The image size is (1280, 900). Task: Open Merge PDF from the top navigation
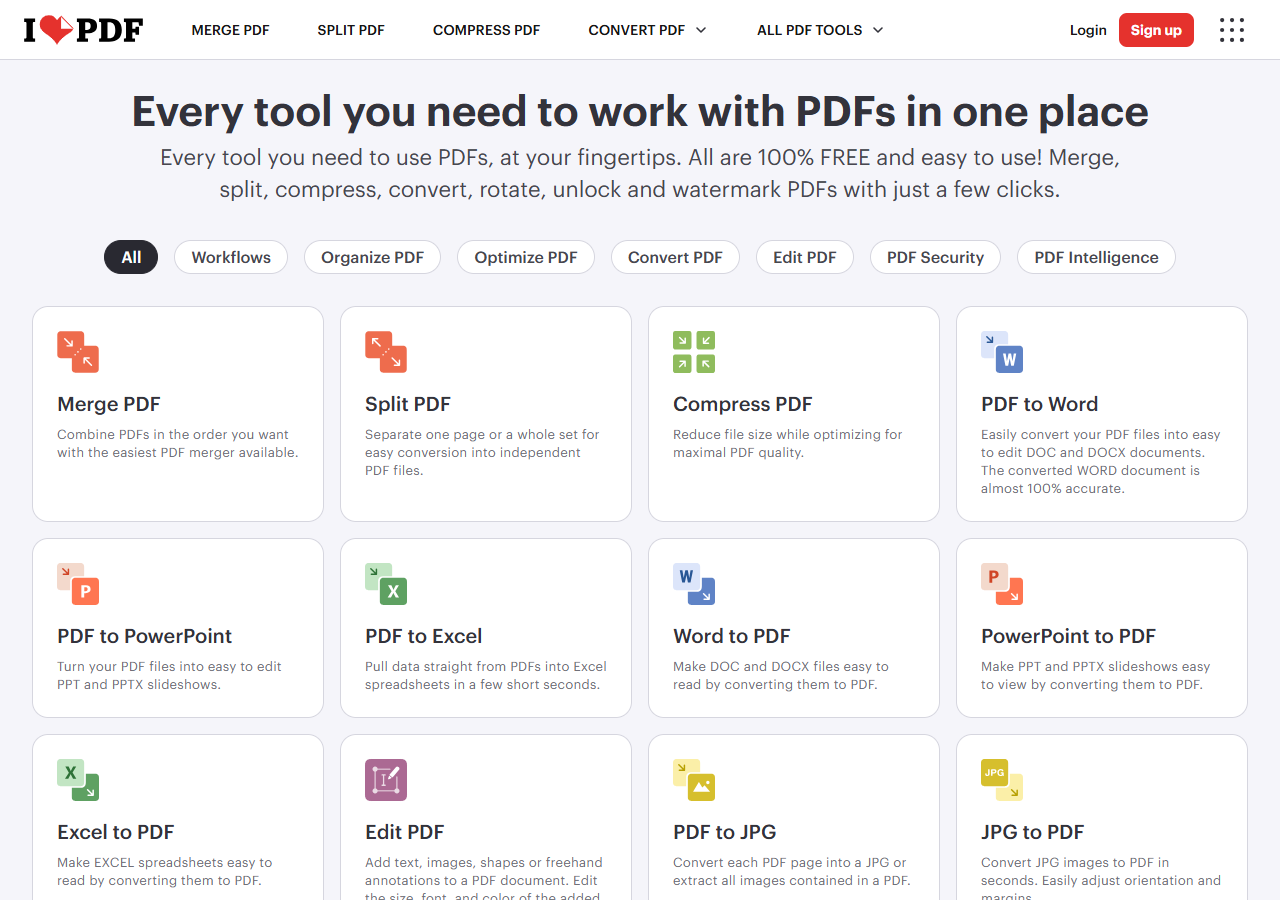230,30
